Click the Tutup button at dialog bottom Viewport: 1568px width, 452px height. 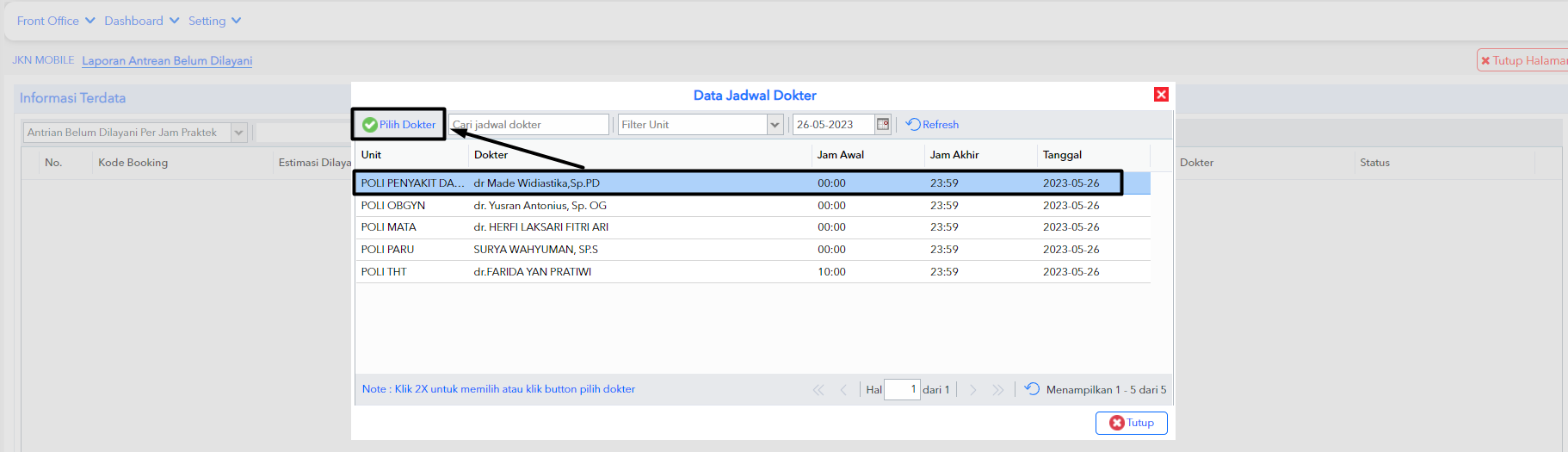(x=1131, y=423)
